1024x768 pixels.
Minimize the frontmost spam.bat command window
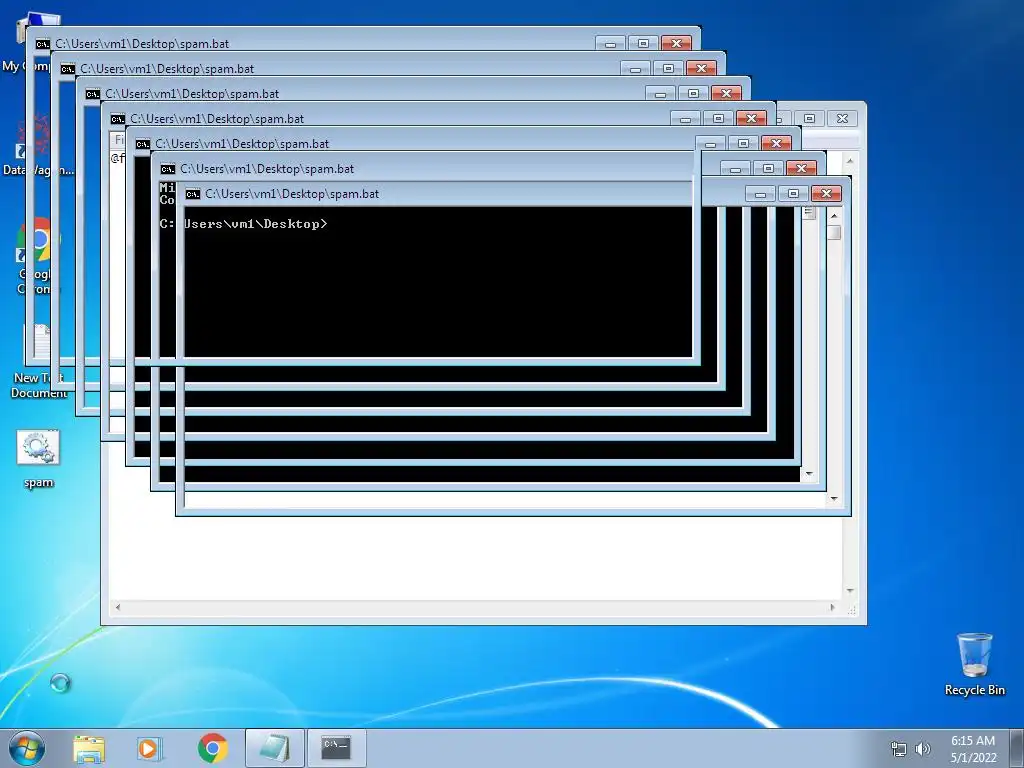(760, 193)
